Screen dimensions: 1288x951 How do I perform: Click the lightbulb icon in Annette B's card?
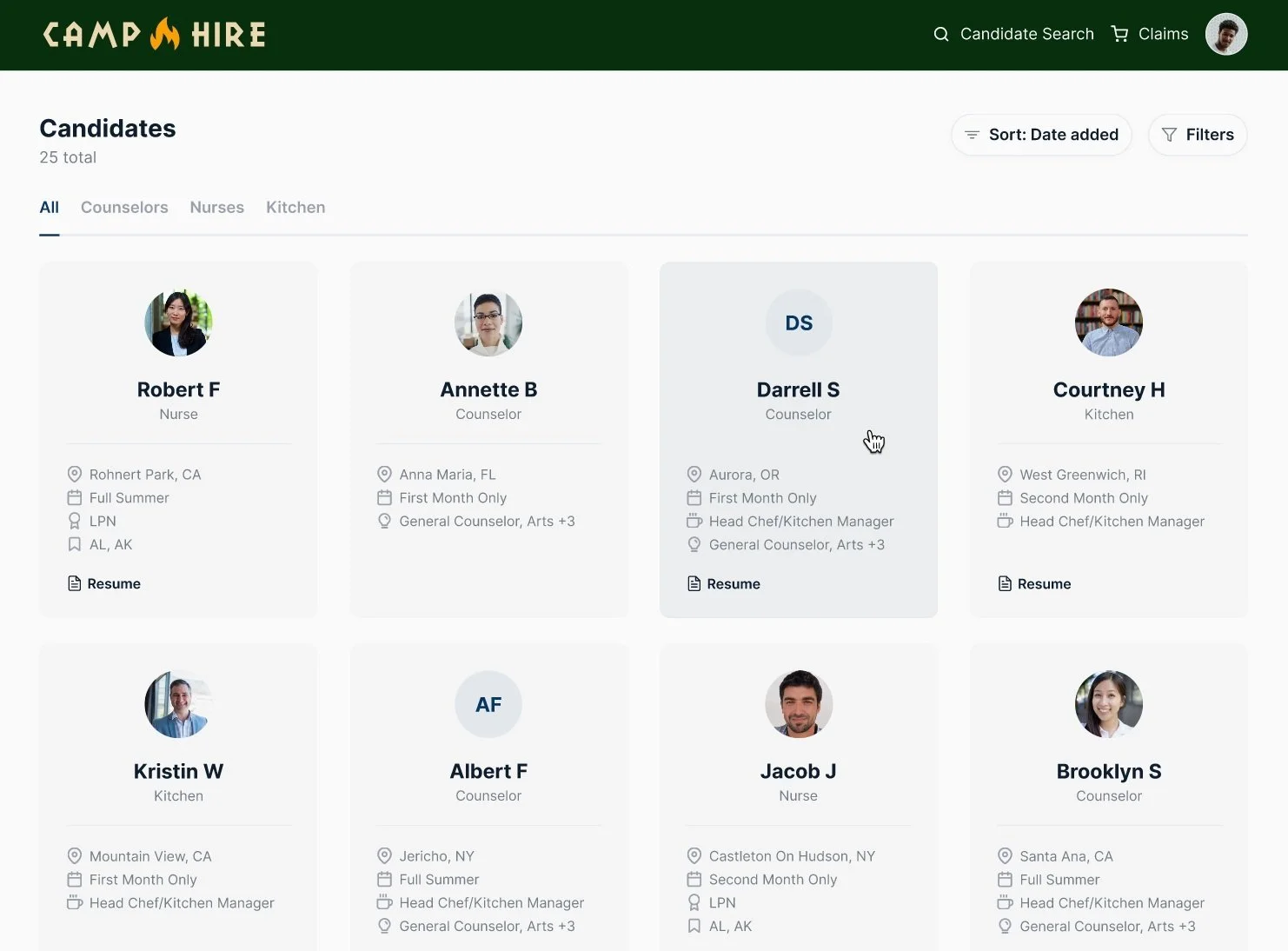pyautogui.click(x=384, y=522)
